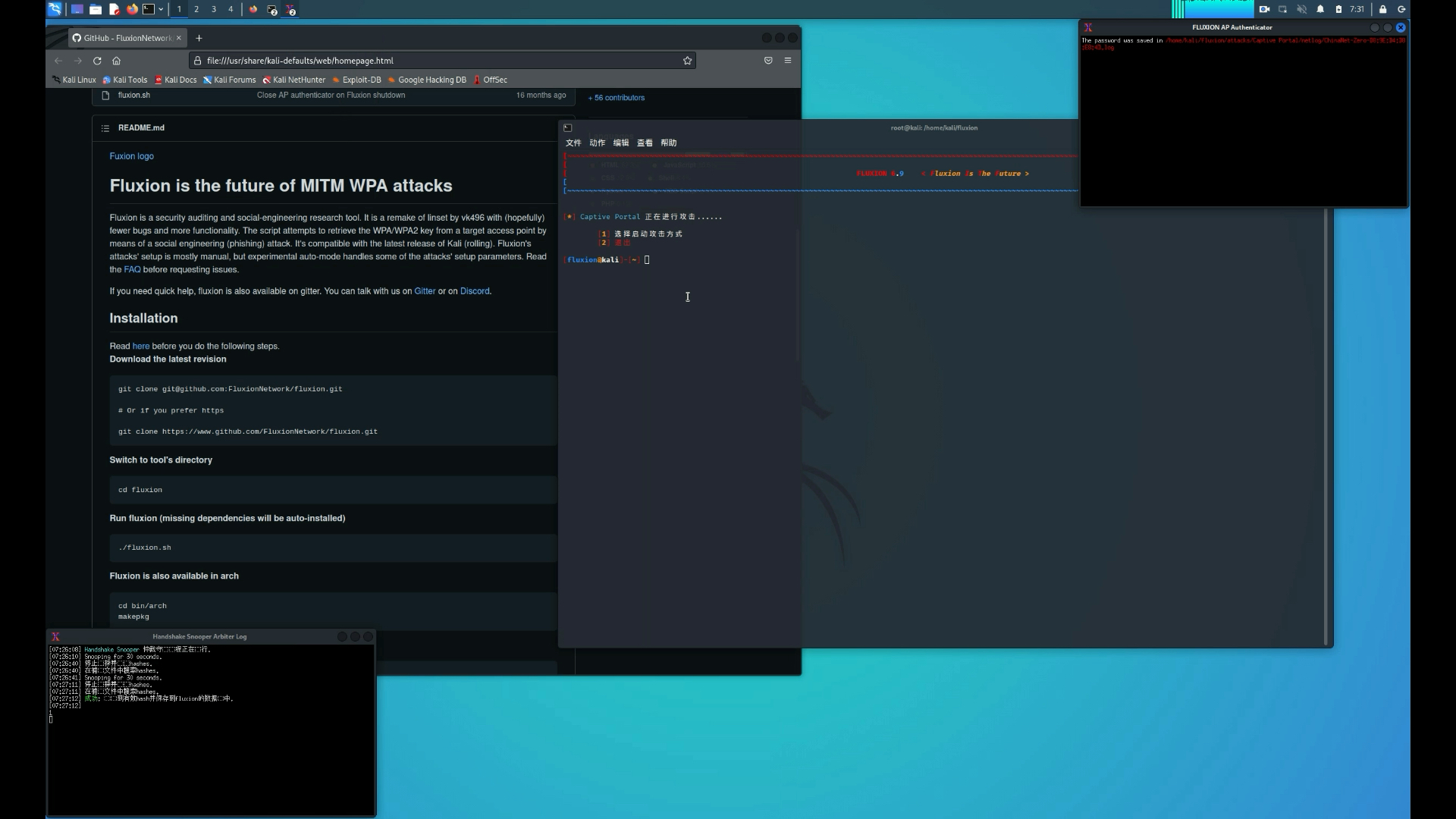Switch to workspace 1
This screenshot has width=1456, height=819.
click(x=179, y=9)
